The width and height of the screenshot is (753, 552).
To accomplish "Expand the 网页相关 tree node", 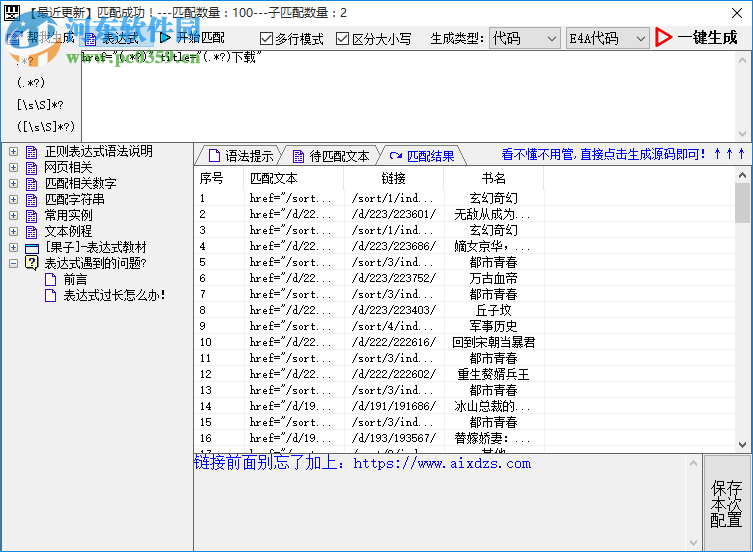I will click(13, 168).
